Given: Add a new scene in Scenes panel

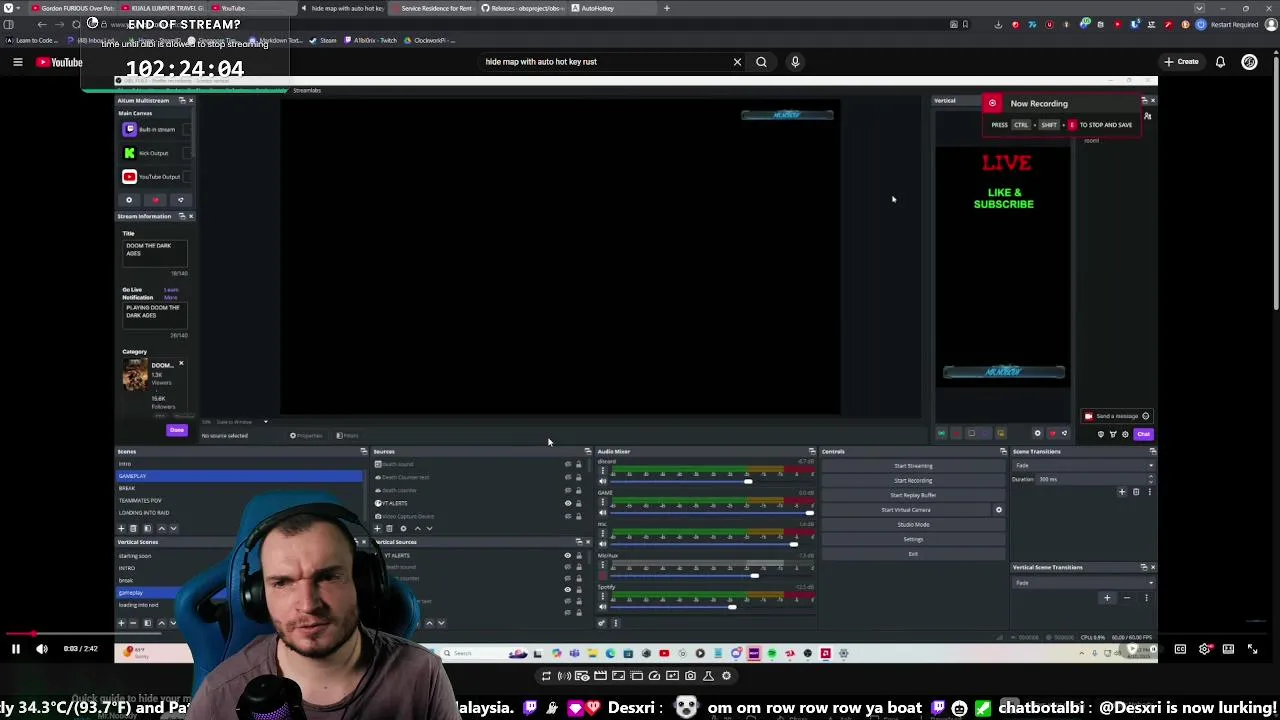Looking at the screenshot, I should point(121,528).
